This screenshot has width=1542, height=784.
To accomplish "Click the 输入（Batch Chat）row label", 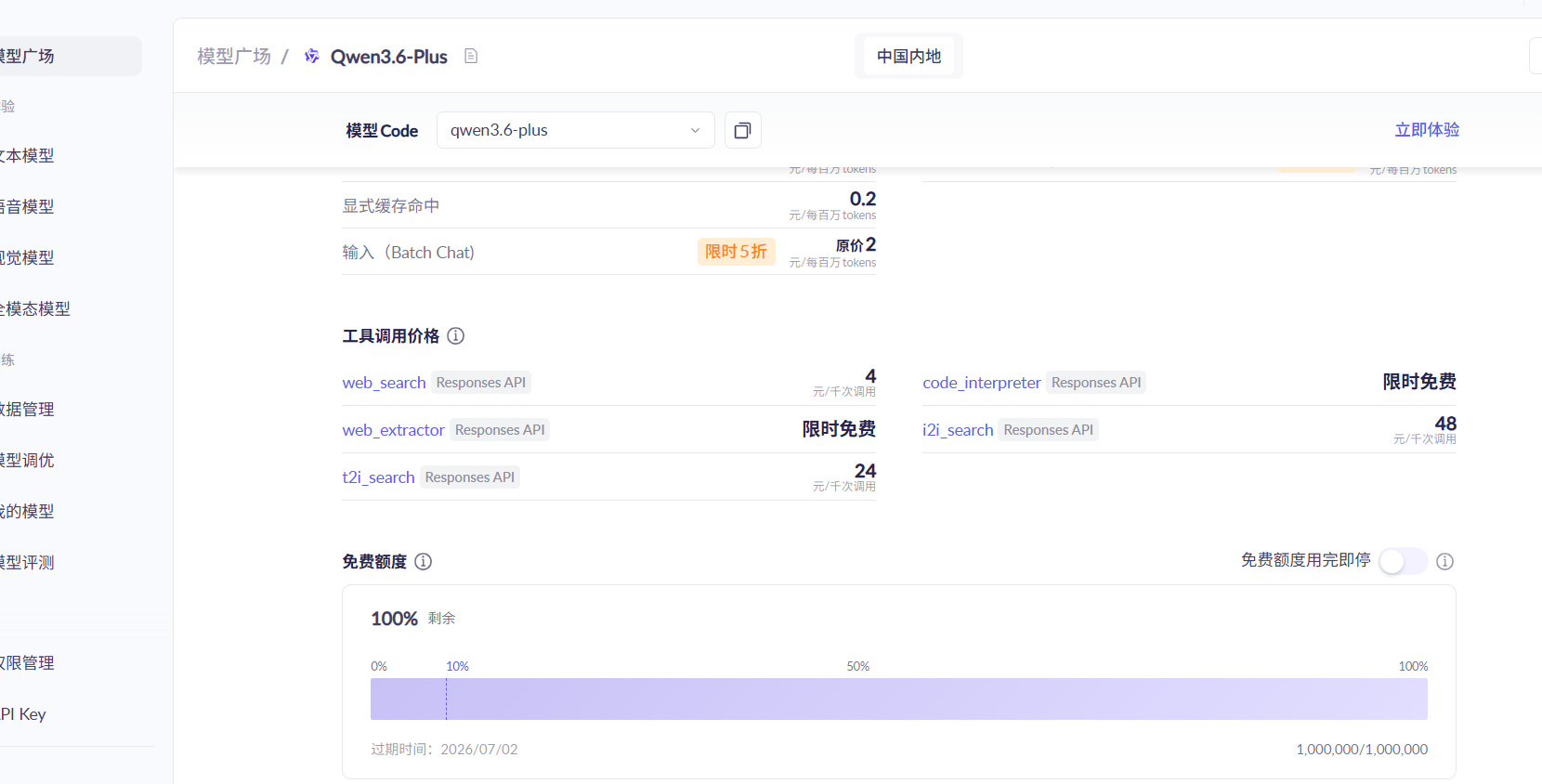I will click(x=409, y=253).
